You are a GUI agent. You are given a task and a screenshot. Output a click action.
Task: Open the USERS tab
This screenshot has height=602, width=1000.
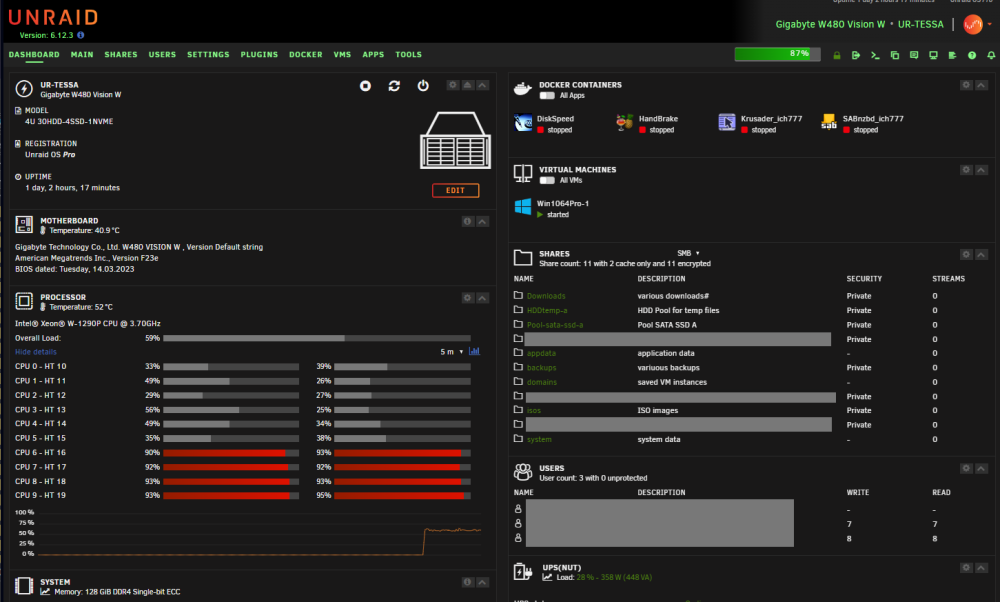pyautogui.click(x=162, y=55)
